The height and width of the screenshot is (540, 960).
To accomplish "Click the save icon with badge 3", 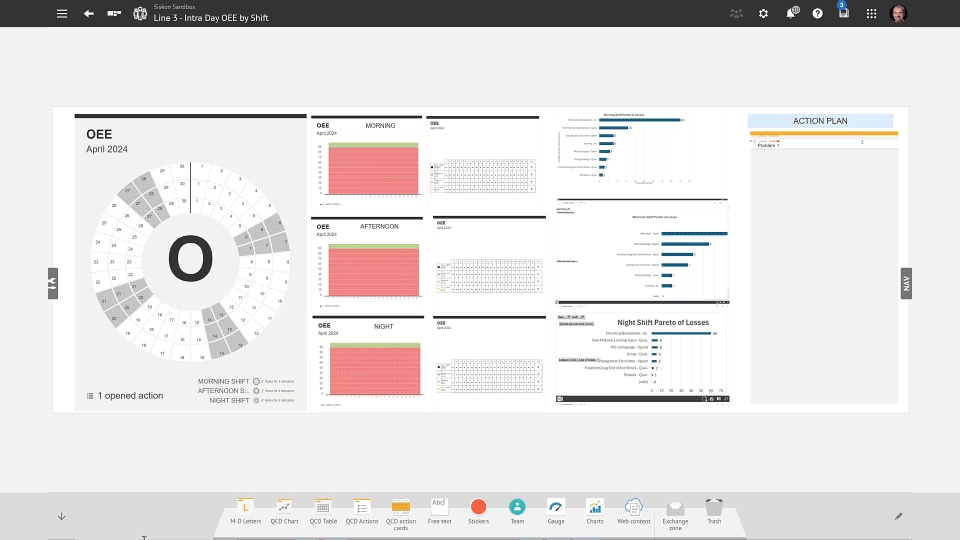I will [x=844, y=11].
